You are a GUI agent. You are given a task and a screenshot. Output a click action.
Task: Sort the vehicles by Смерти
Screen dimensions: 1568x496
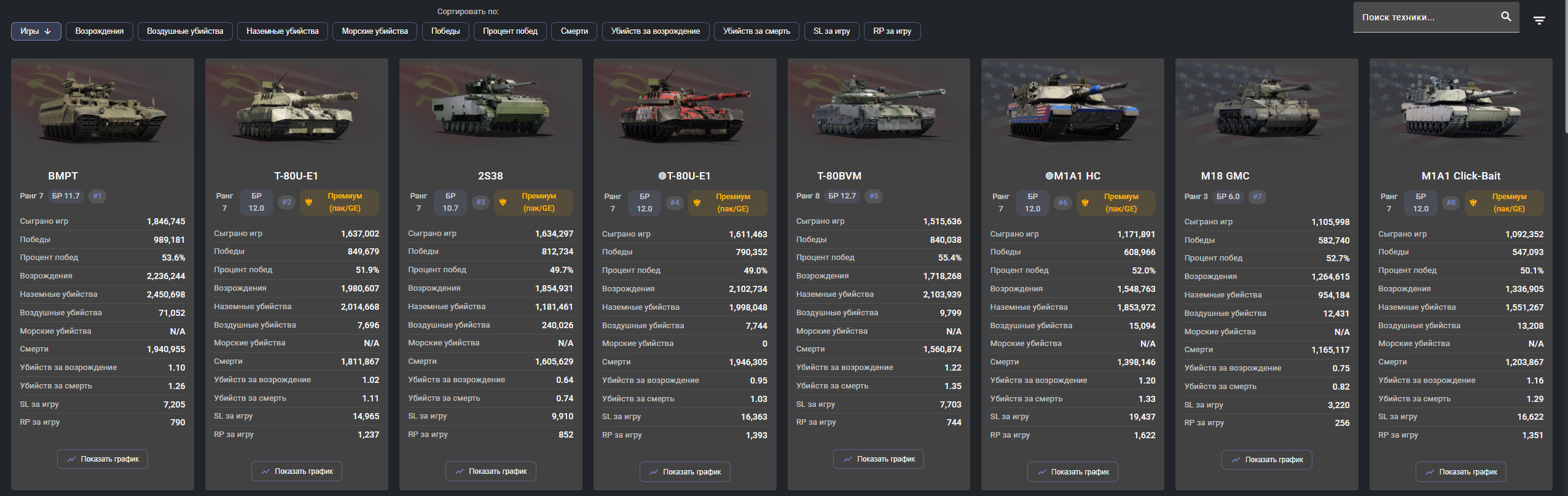point(574,31)
